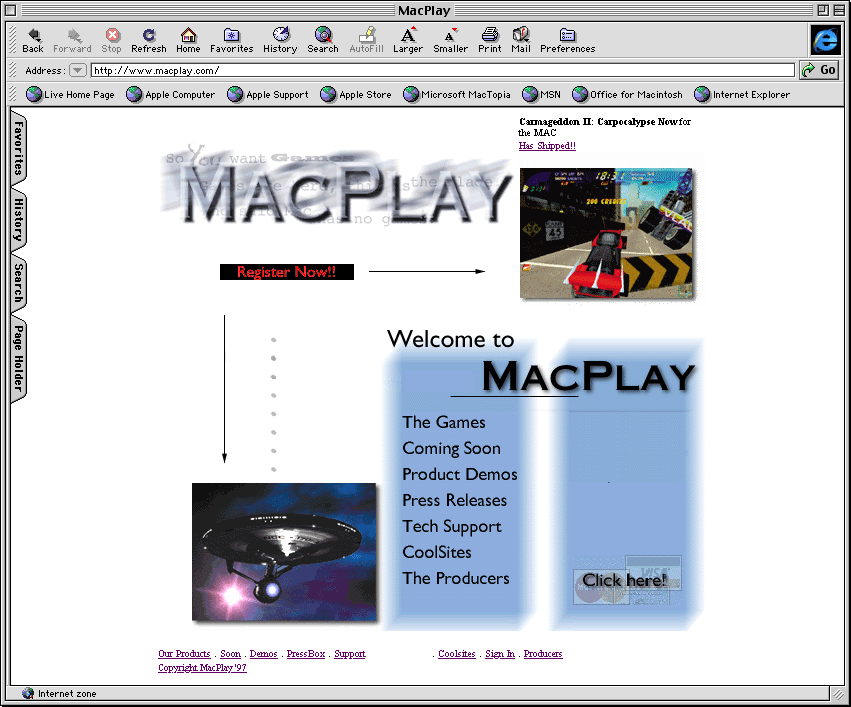Open the Apple Computer bookmark
This screenshot has width=851, height=707.
[170, 94]
